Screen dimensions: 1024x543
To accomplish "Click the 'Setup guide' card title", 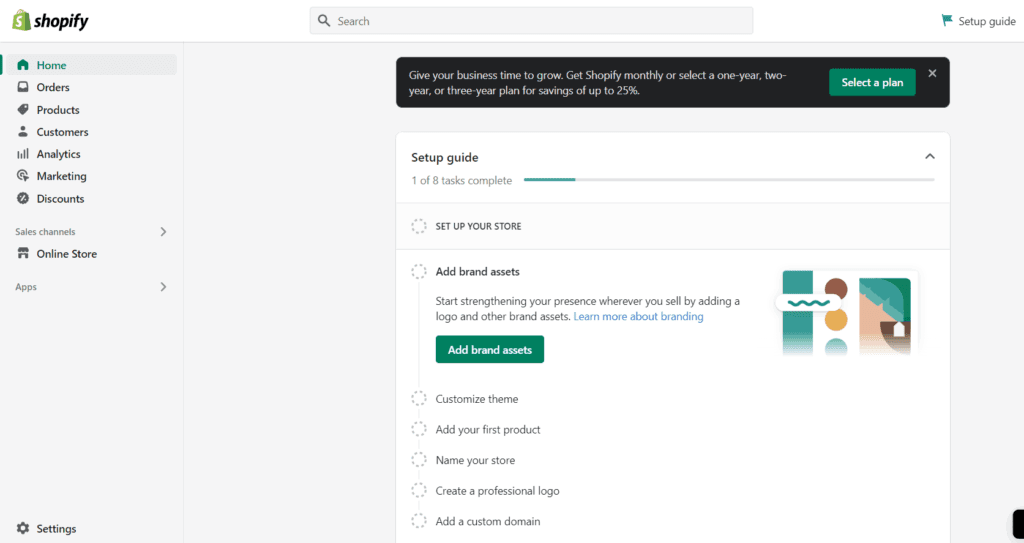I will click(445, 157).
